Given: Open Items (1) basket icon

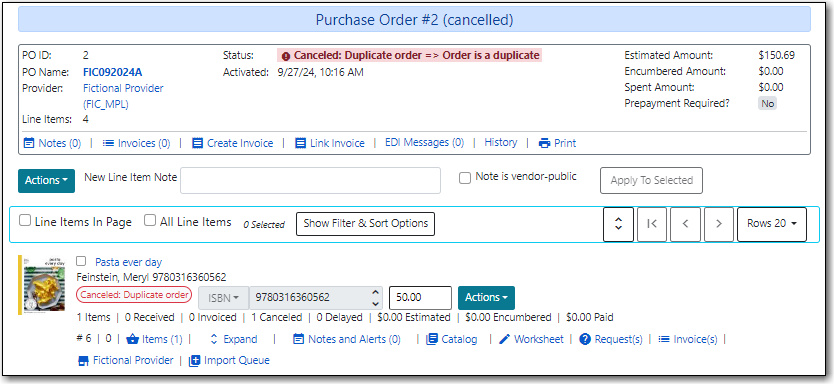Looking at the screenshot, I should pos(132,339).
